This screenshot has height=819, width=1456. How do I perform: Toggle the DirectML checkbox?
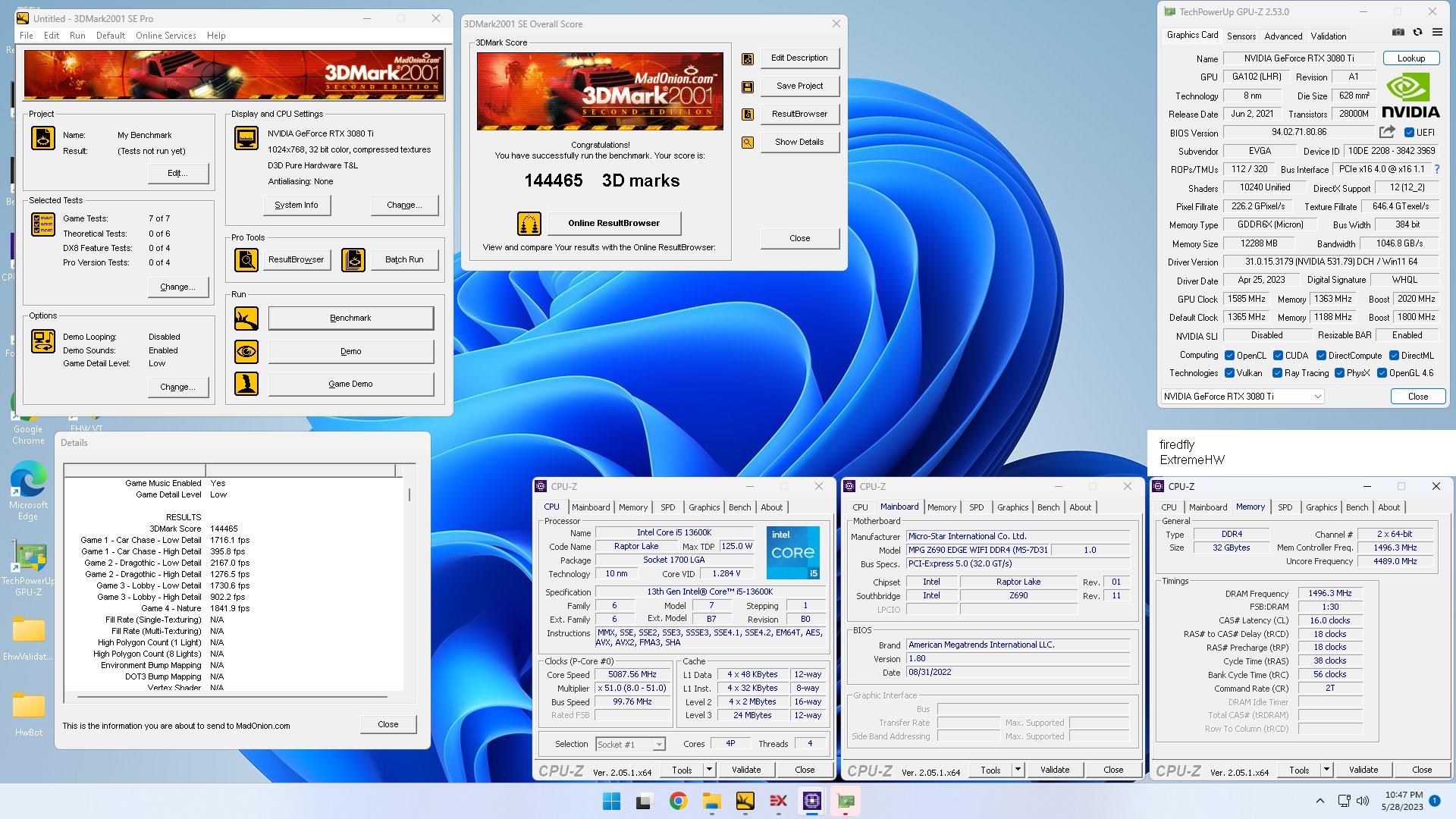pyautogui.click(x=1394, y=356)
